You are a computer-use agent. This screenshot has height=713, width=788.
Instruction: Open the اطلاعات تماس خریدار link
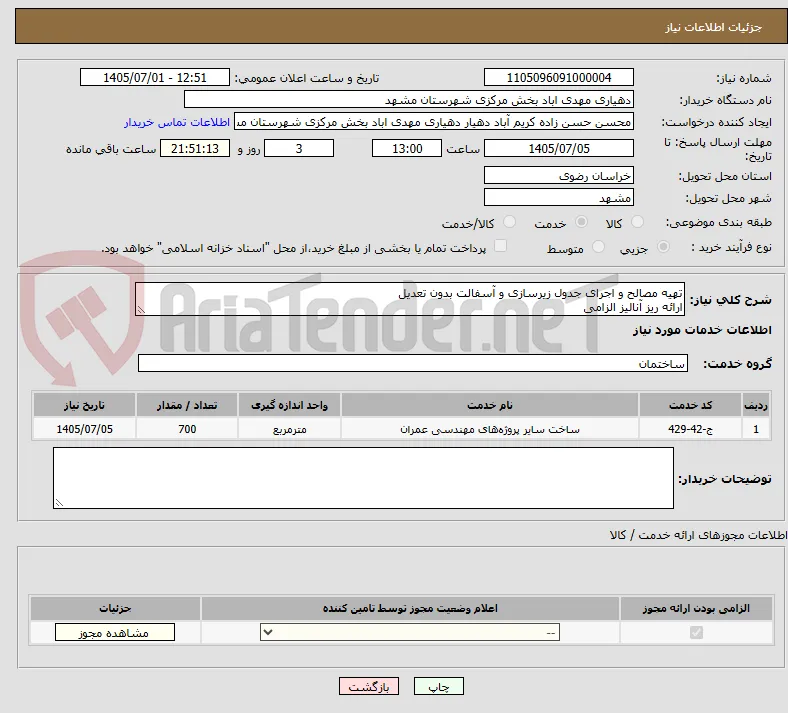point(177,122)
